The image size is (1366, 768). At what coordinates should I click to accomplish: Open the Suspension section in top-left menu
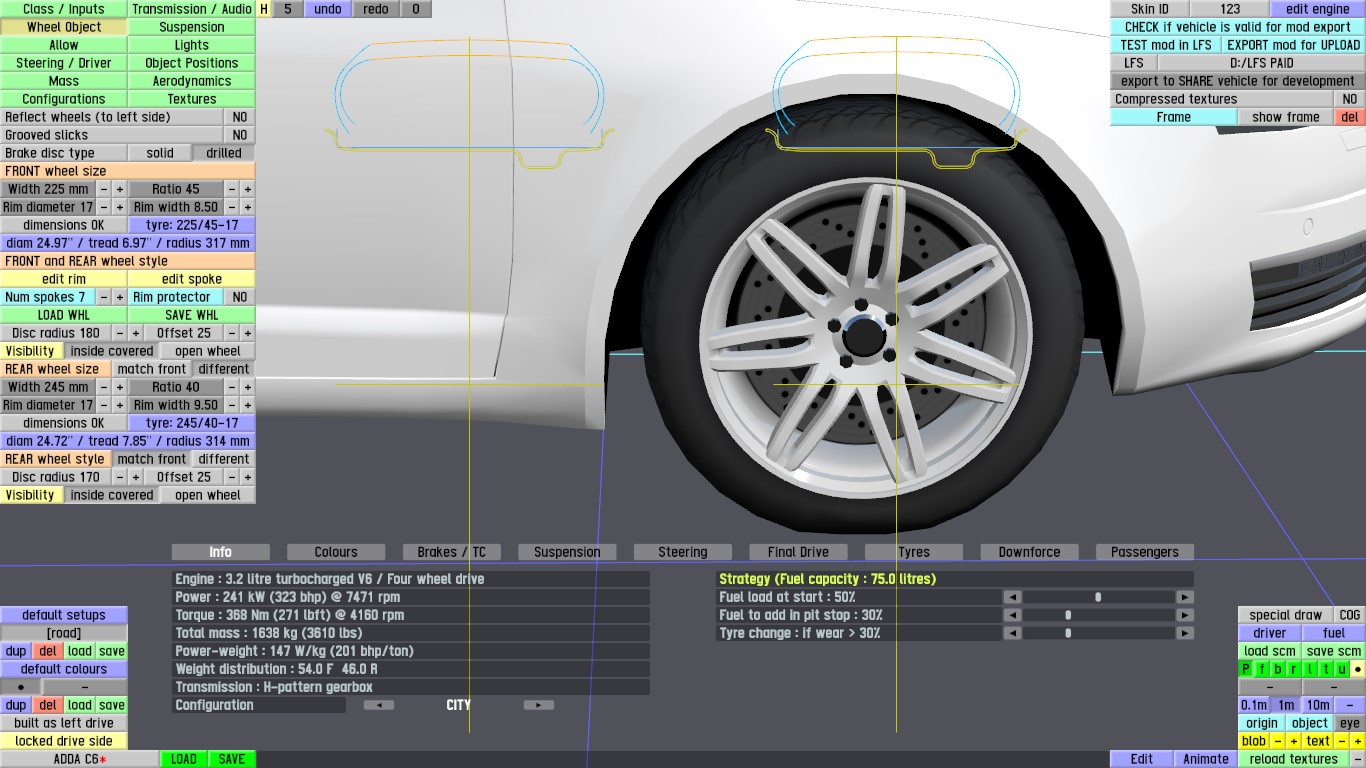192,27
